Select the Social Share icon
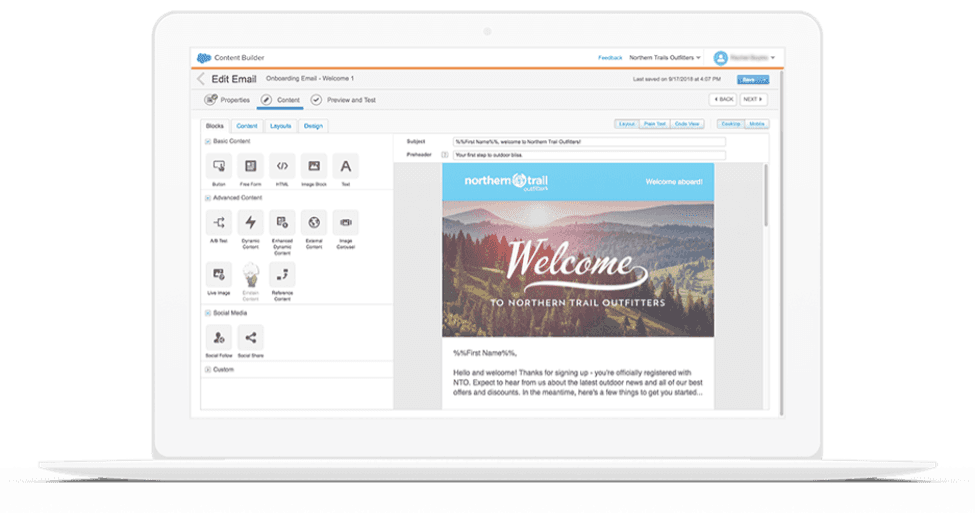Image resolution: width=979 pixels, height=516 pixels. [250, 338]
